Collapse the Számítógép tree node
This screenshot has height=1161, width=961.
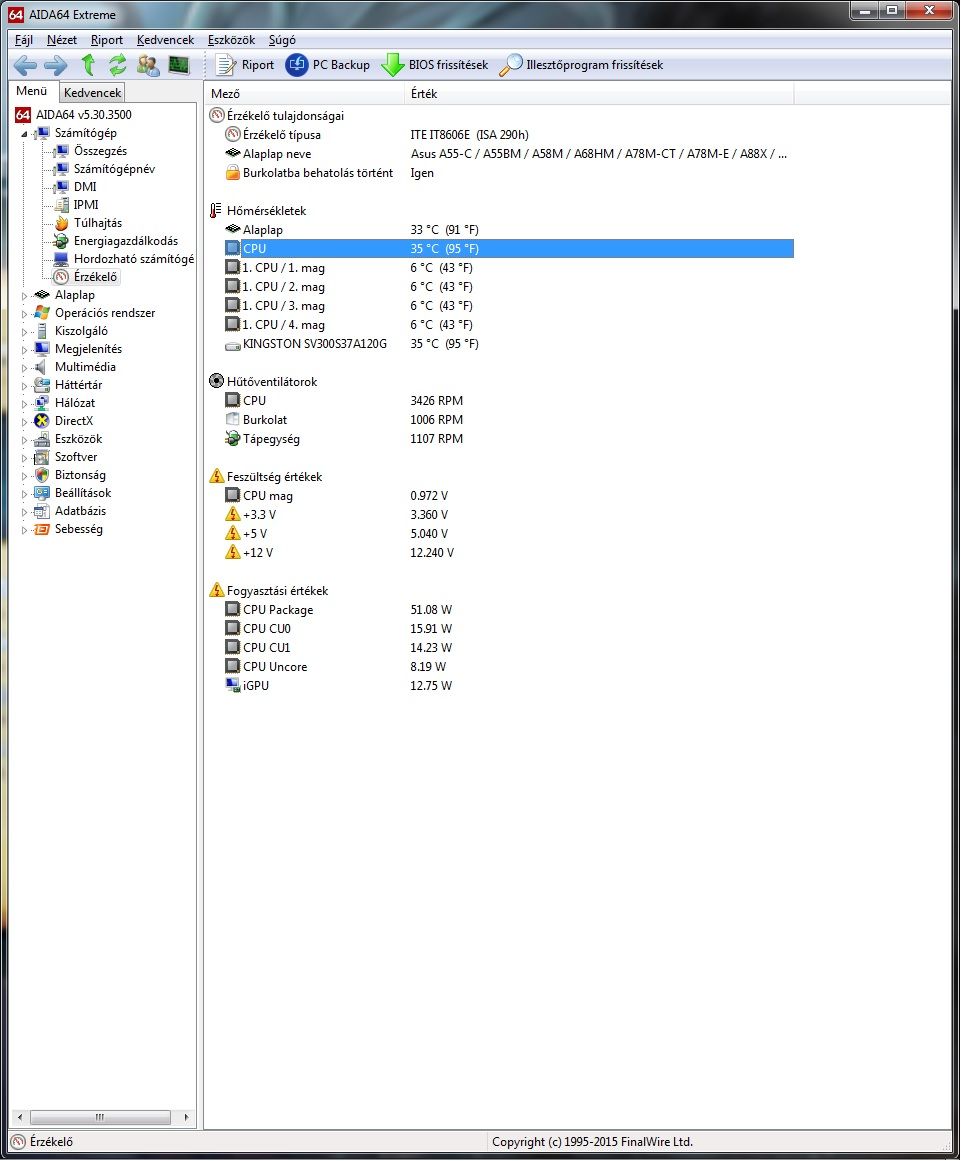24,134
